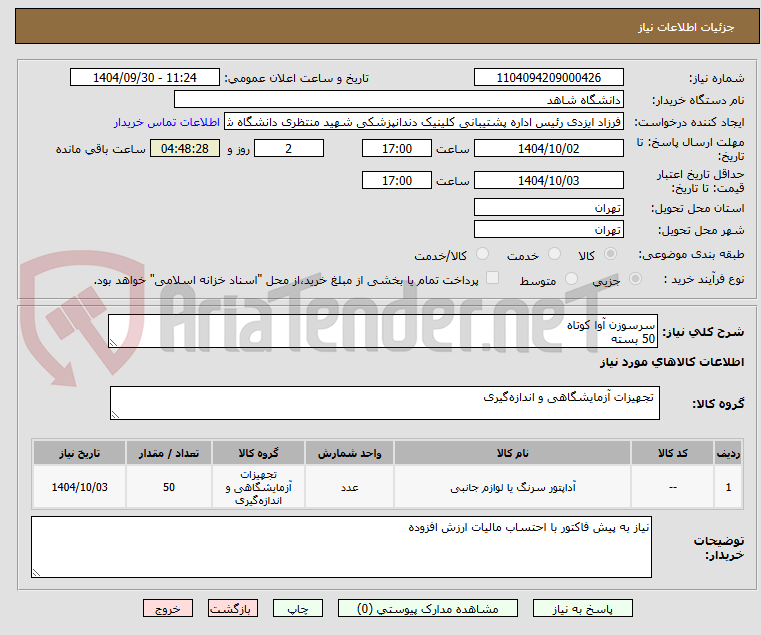Select the خدمت radio button

coord(554,254)
